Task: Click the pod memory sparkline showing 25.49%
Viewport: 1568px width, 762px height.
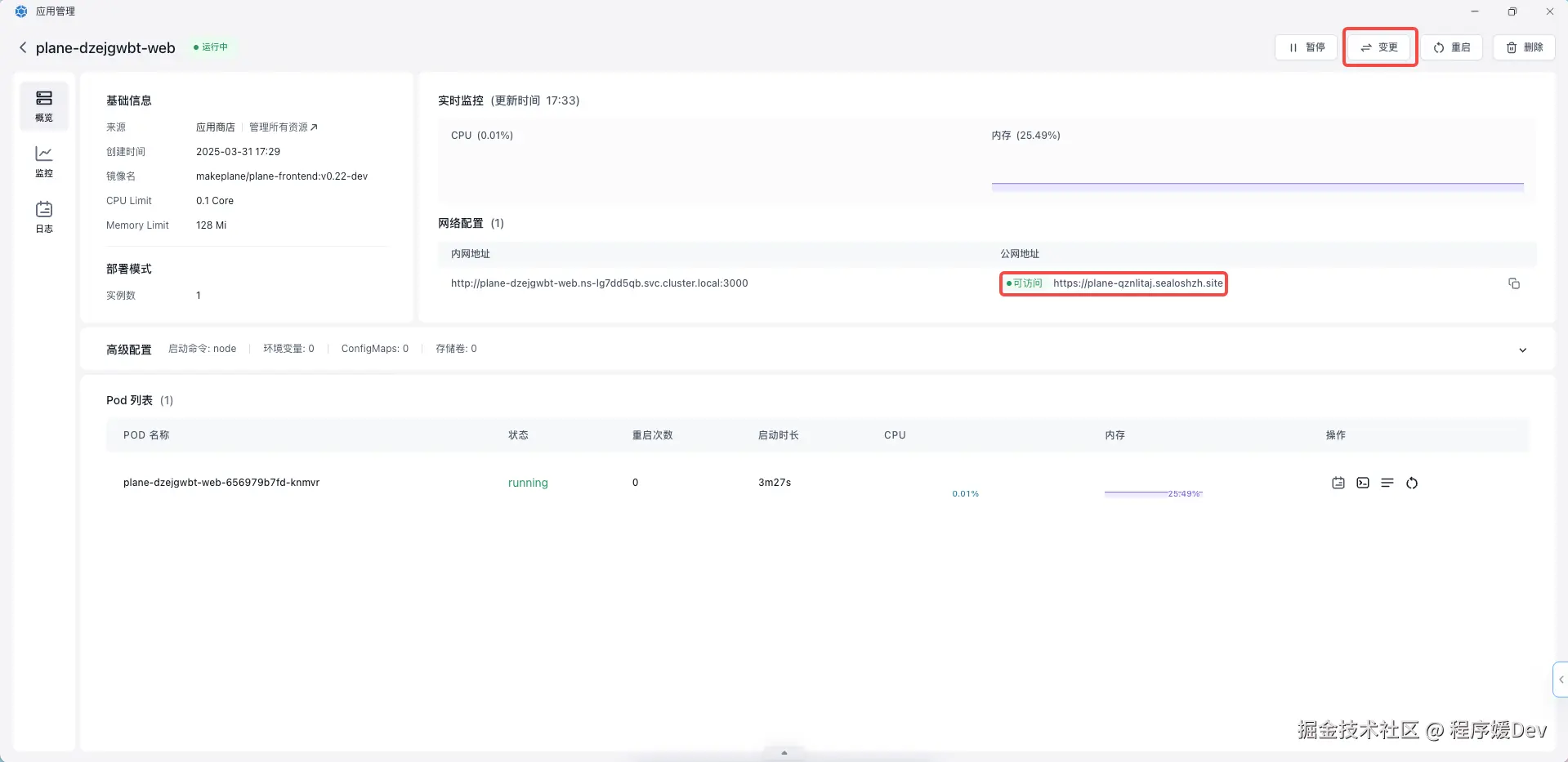Action: 1153,493
